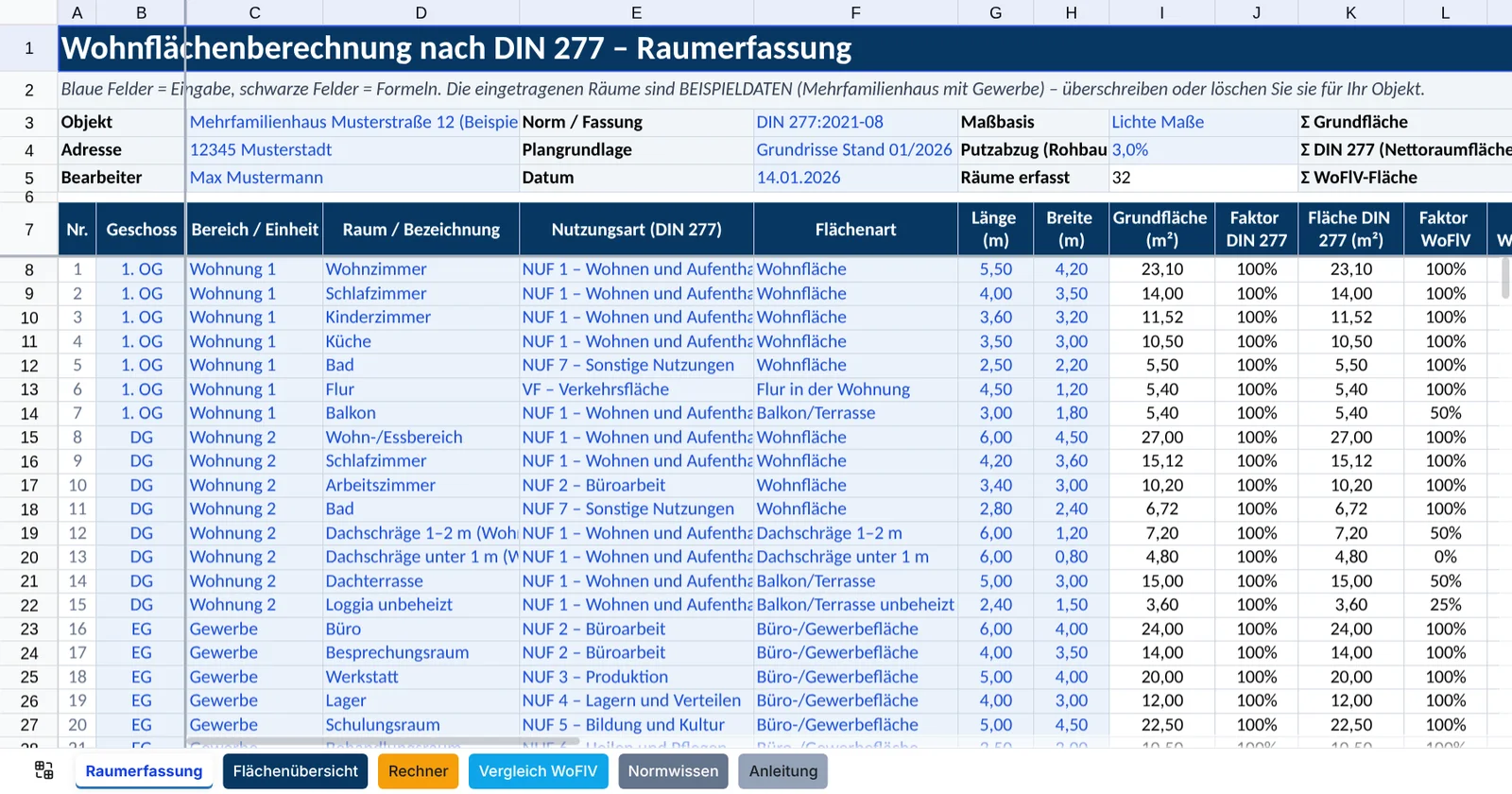Viewport: 1512px width, 794px height.
Task: Select the 'Flur in der Wohnung' cell
Action: pyautogui.click(x=855, y=389)
